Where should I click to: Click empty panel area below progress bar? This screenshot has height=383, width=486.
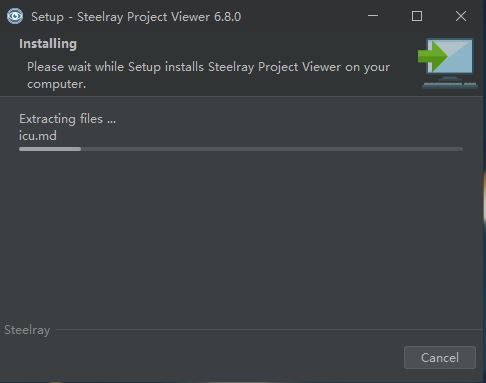click(241, 233)
